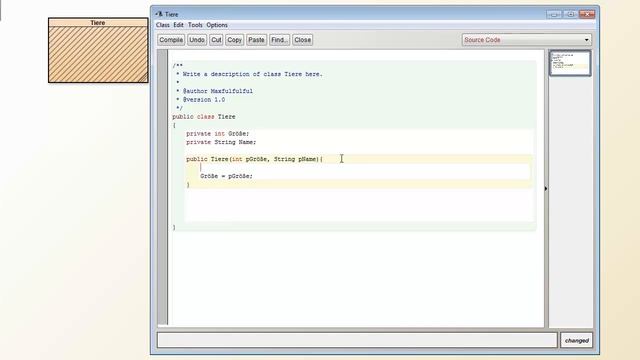640x360 pixels.
Task: Click the BlueJ icon in title bar
Action: point(159,14)
